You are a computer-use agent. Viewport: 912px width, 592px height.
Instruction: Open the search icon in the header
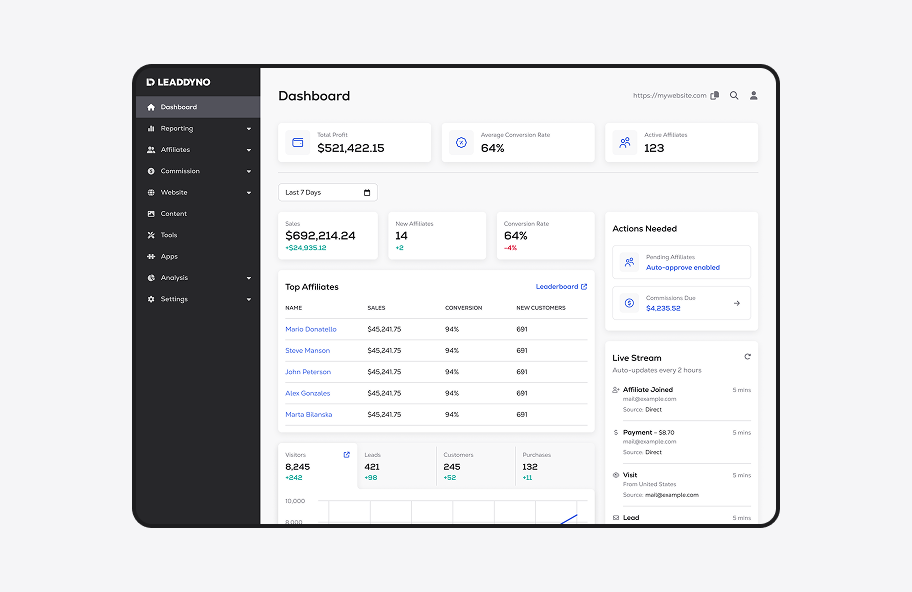734,95
